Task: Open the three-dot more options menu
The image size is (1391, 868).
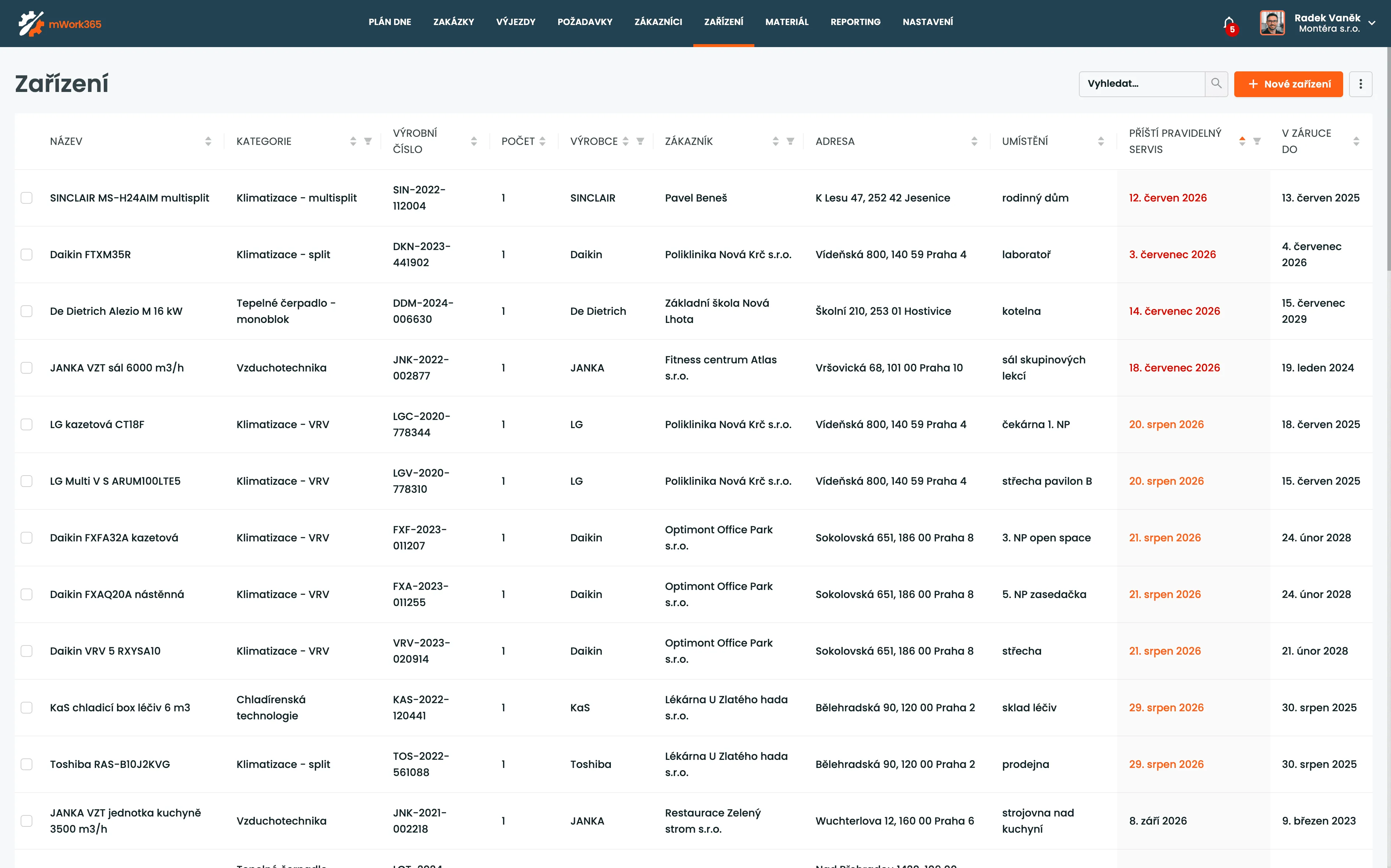Action: coord(1360,84)
